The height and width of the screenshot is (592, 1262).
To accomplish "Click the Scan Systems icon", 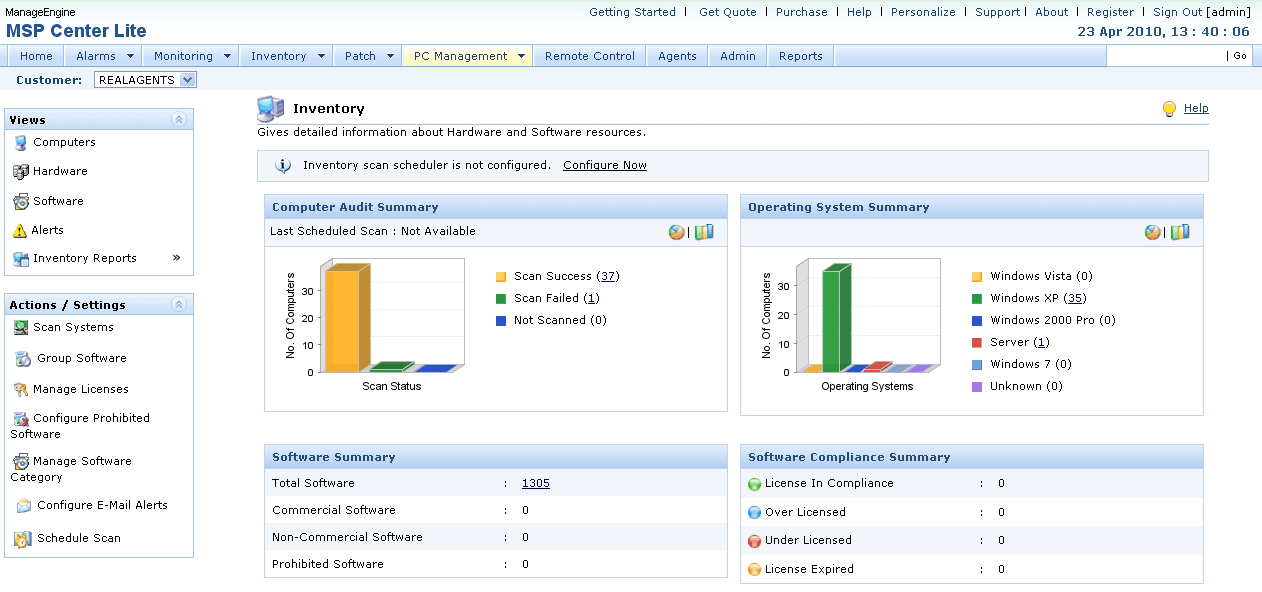I will 21,328.
